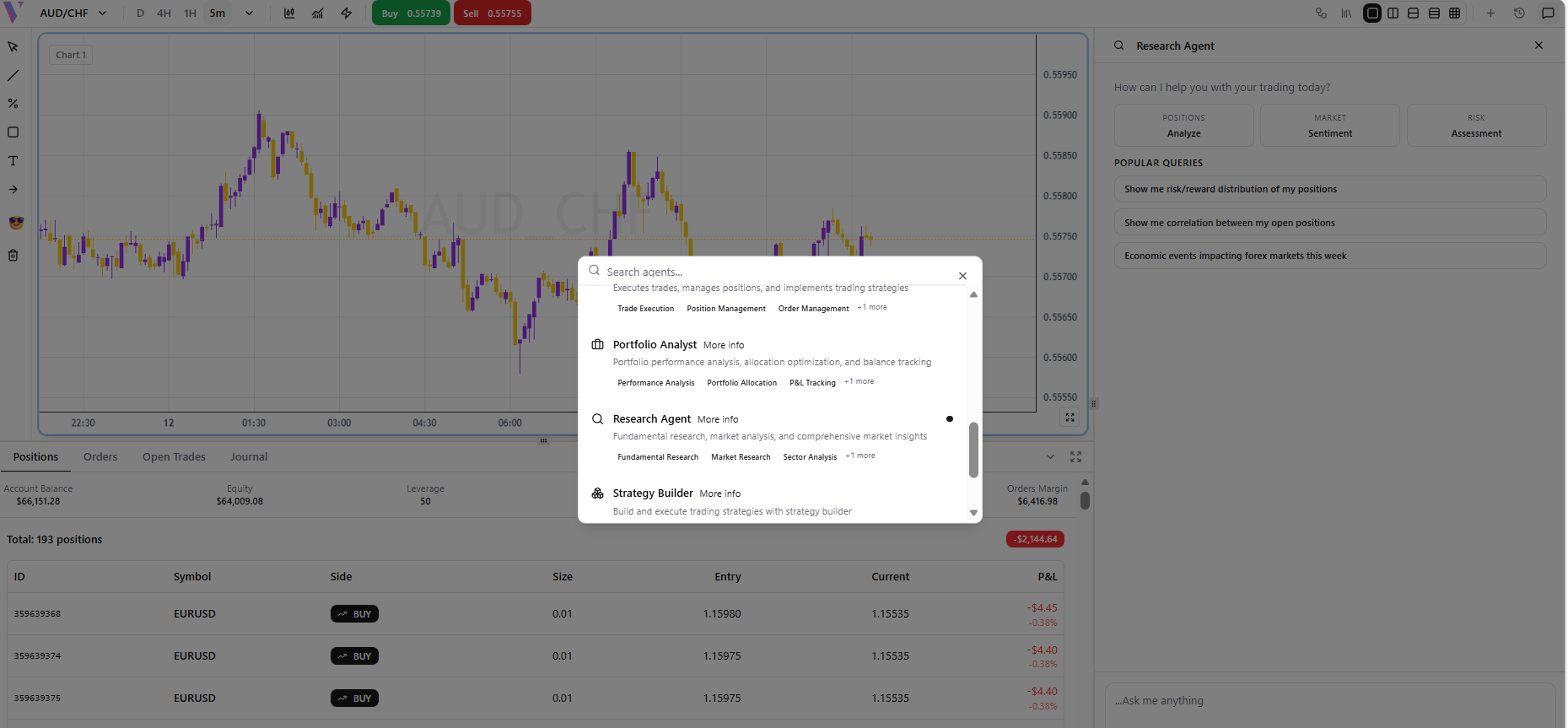Collapse the positions panel with chevron
This screenshot has width=1568, height=728.
point(1050,457)
